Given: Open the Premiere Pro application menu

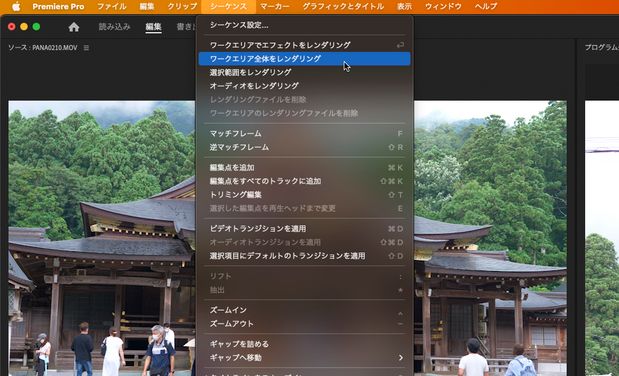Looking at the screenshot, I should click(x=58, y=7).
